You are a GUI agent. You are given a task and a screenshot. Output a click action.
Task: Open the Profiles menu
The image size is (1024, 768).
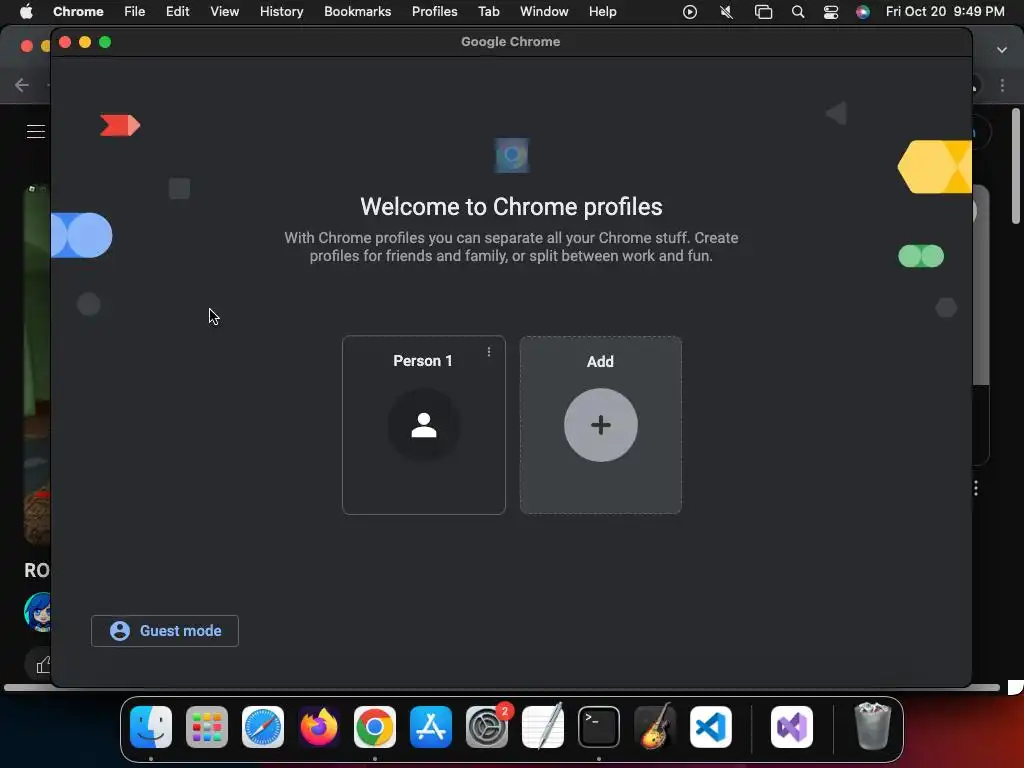(x=434, y=11)
